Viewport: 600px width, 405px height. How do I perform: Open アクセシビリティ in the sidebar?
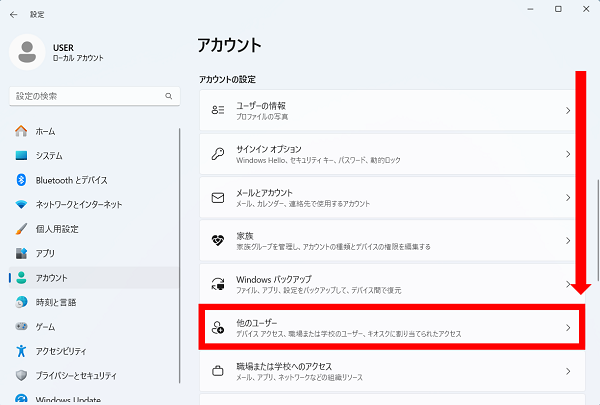[x=94, y=351]
